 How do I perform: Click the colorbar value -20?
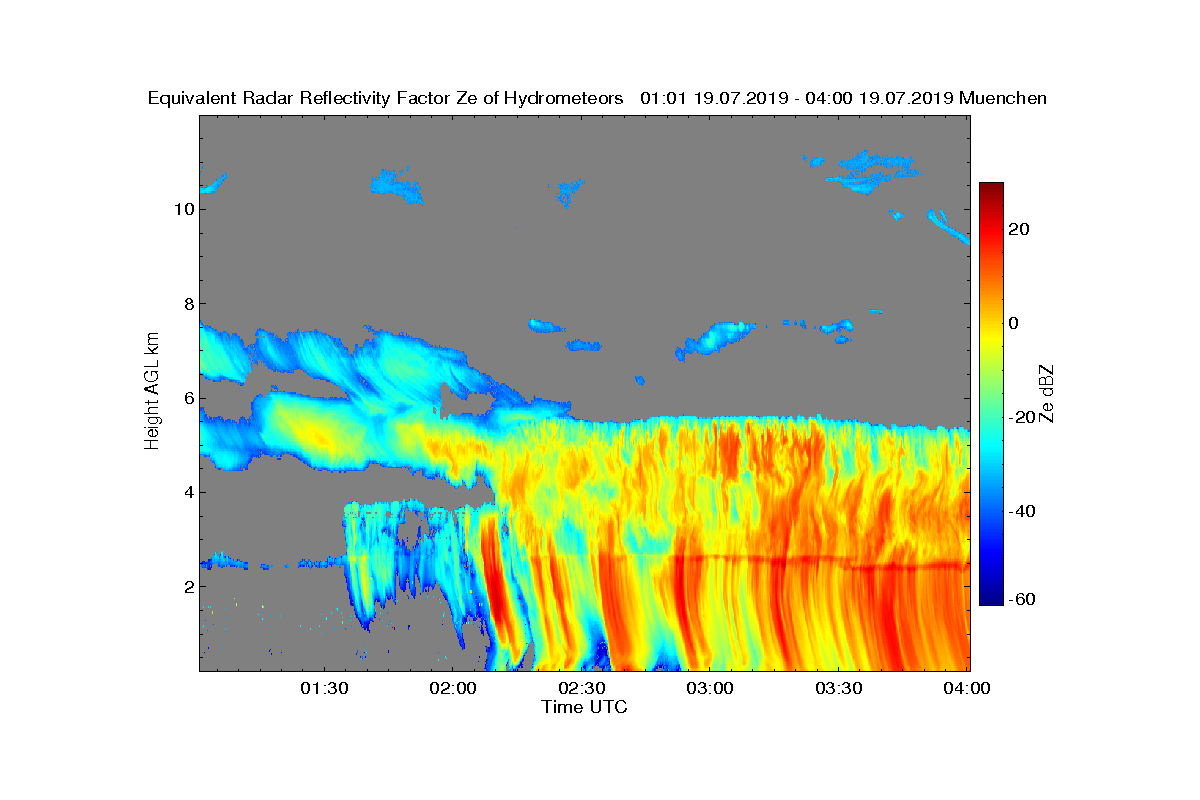click(1021, 417)
